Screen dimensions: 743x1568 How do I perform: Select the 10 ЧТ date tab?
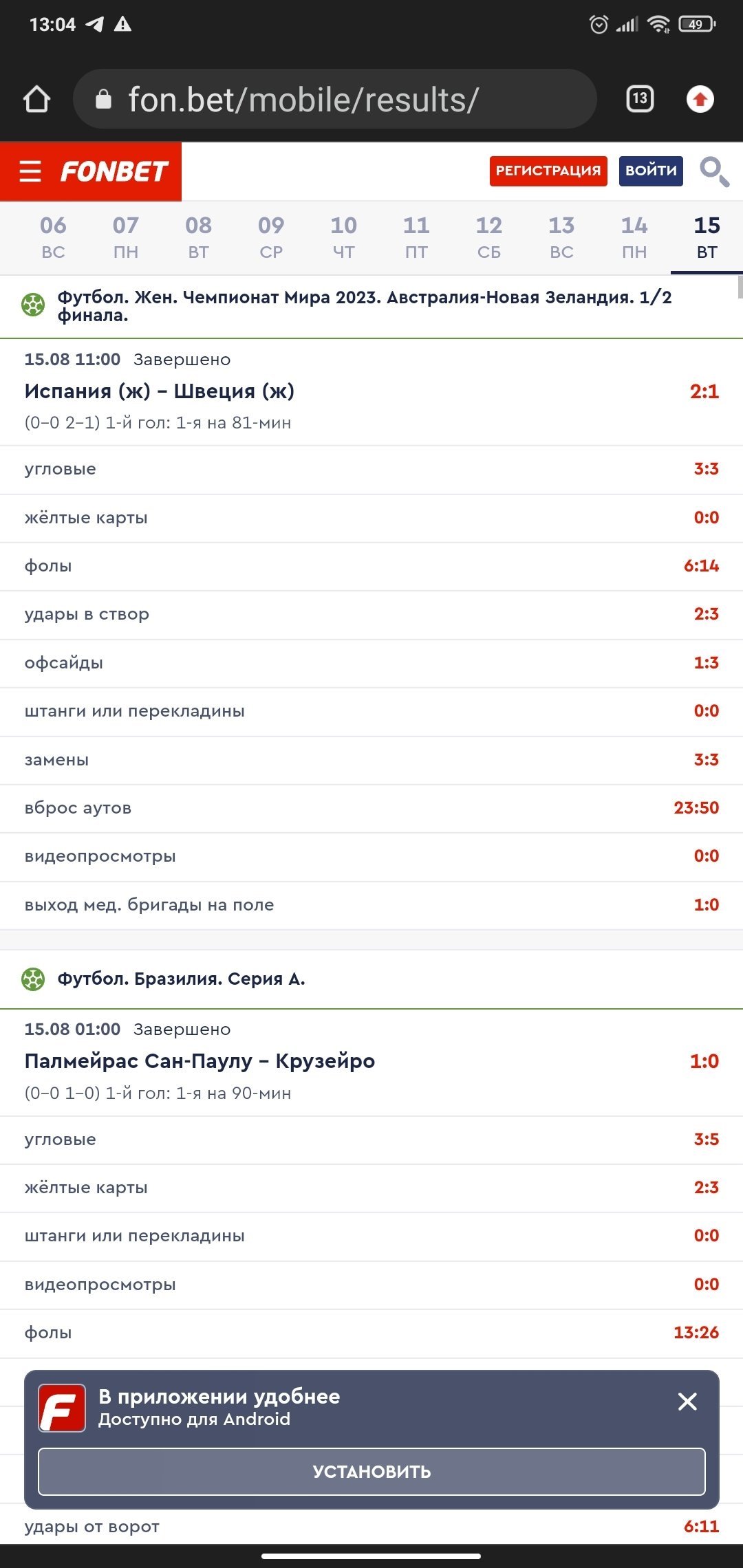click(344, 237)
